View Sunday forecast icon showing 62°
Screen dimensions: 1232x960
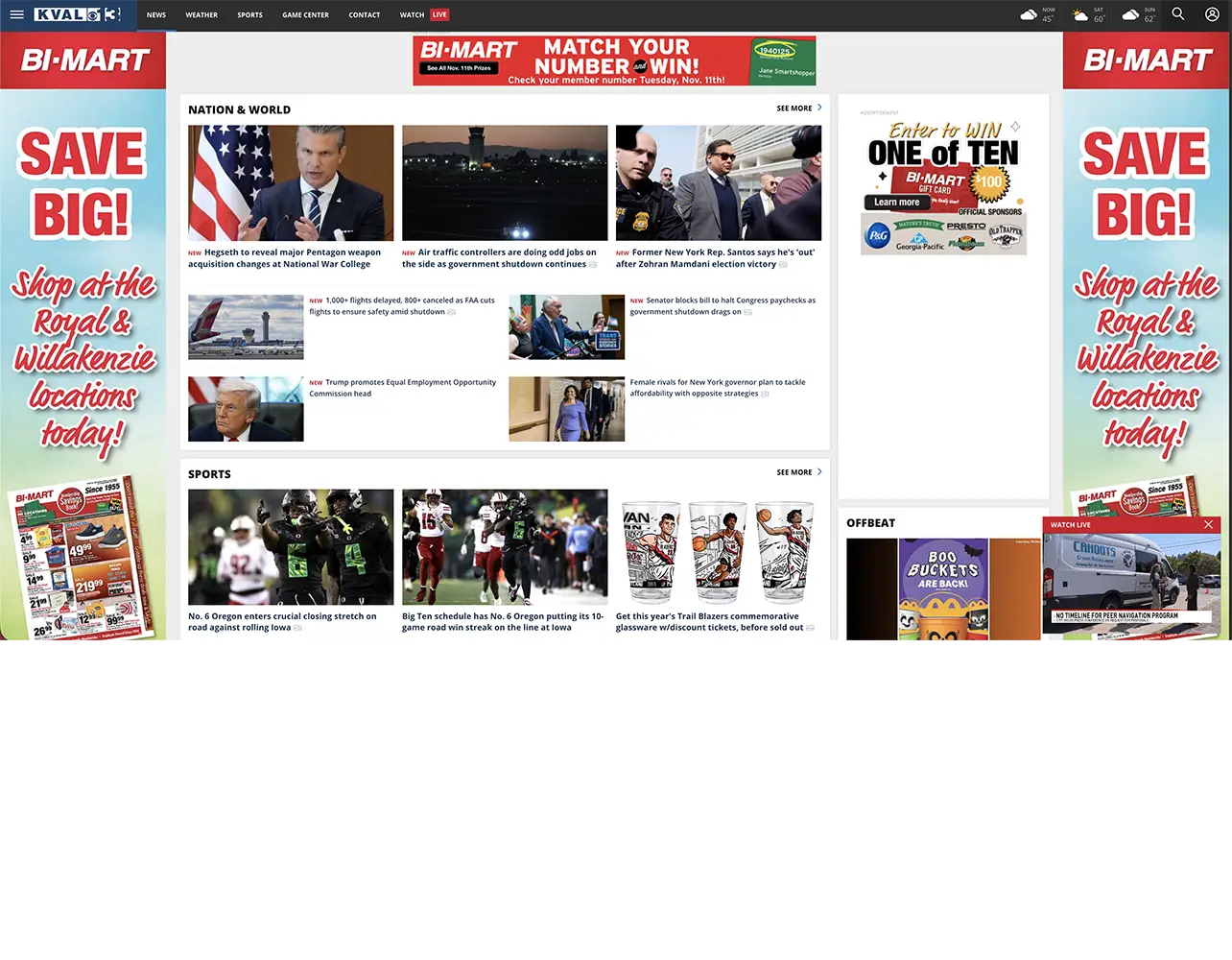point(1130,15)
